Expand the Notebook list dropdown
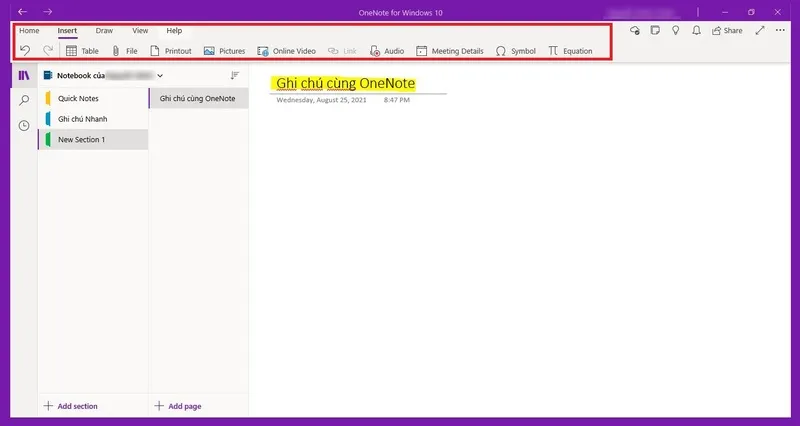Viewport: 800px width, 426px height. click(x=160, y=76)
